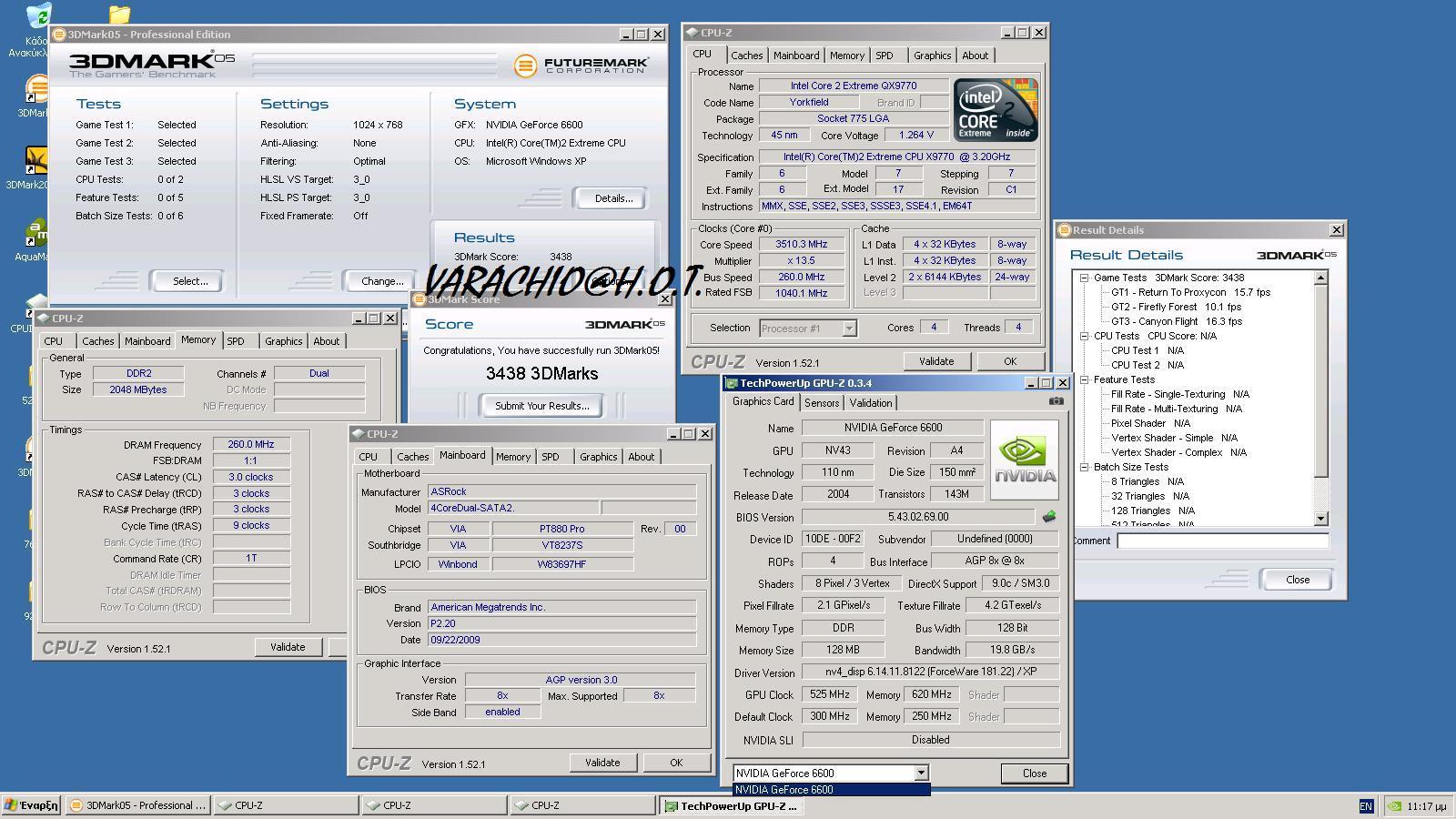1456x819 pixels.
Task: Switch to the Validation tab in GPU-Z
Action: (871, 403)
